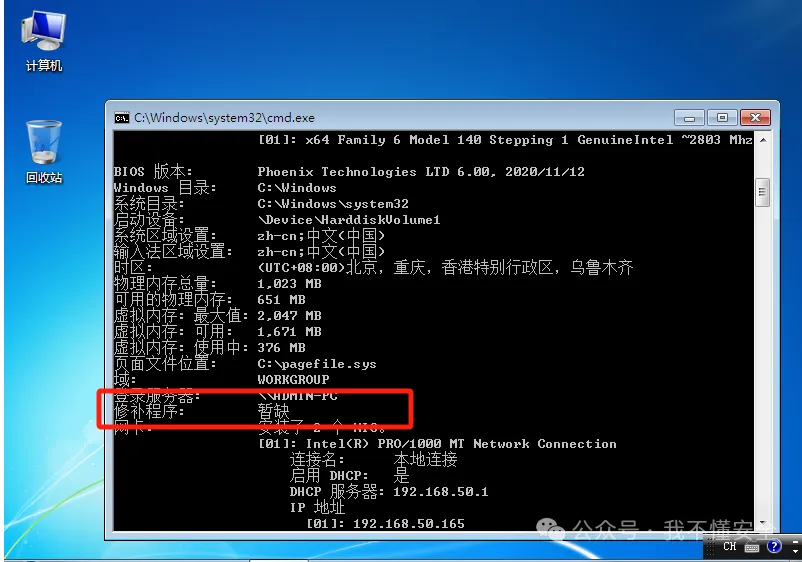The height and width of the screenshot is (562, 802).
Task: Click the 'Intel(R) PRO/1000 MT Network Connection' line
Action: click(x=437, y=444)
